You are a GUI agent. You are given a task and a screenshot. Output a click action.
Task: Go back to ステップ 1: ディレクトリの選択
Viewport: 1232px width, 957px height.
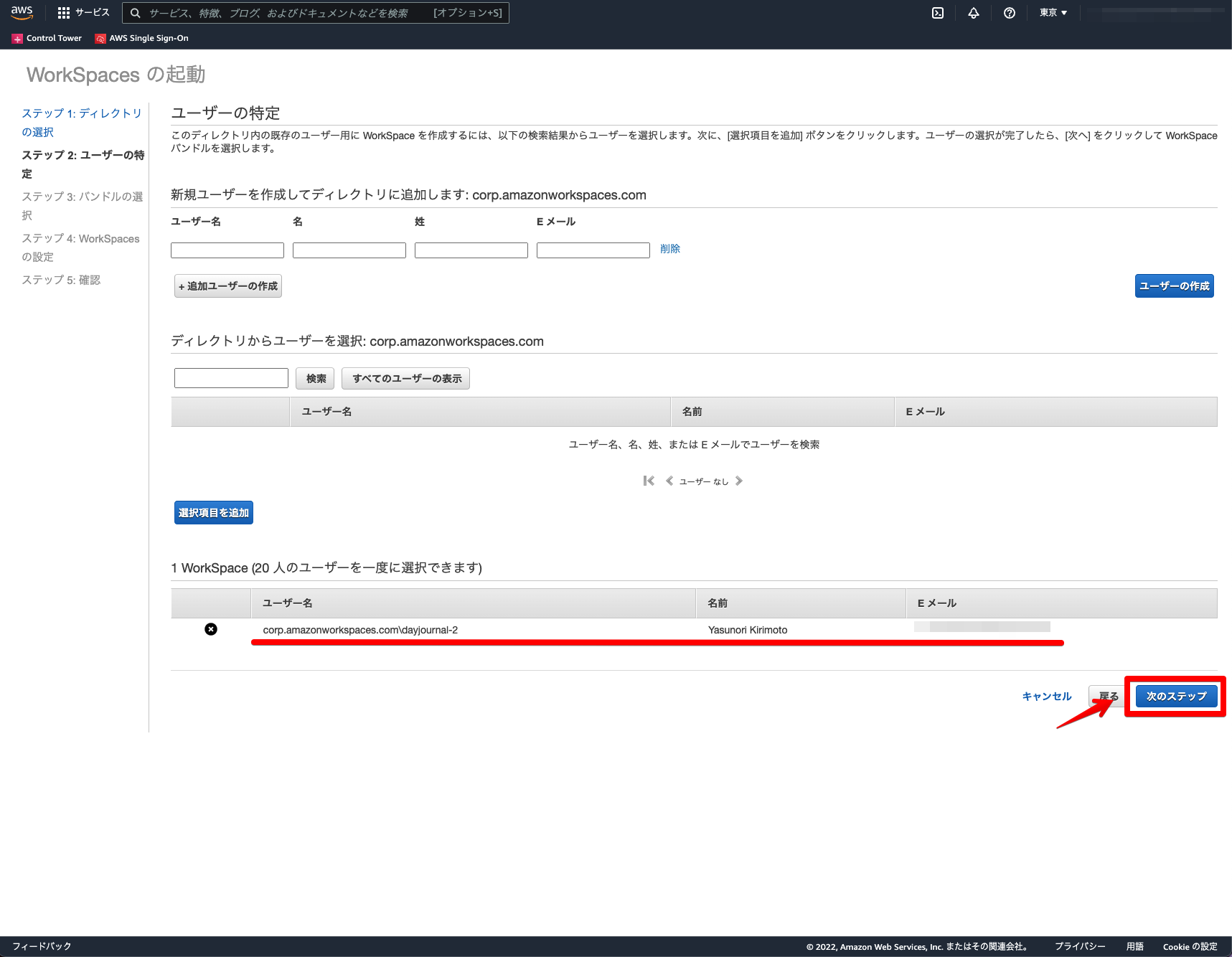tap(82, 123)
